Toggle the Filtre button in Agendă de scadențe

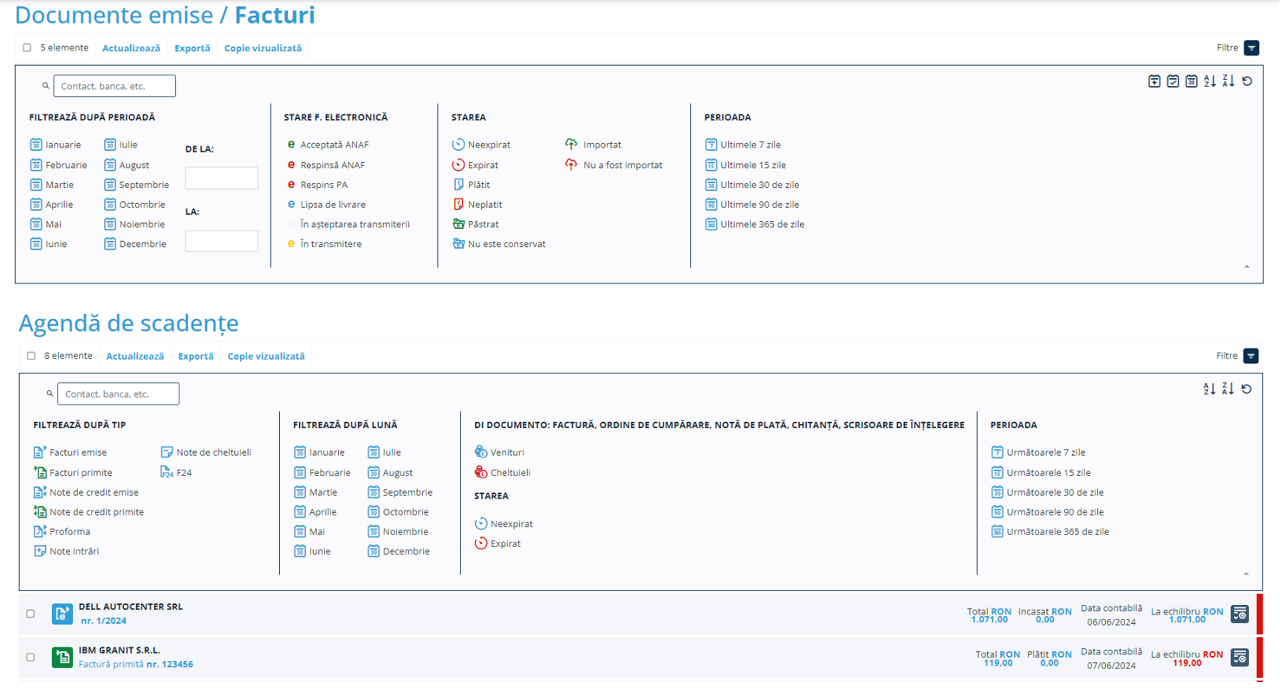[x=1251, y=356]
